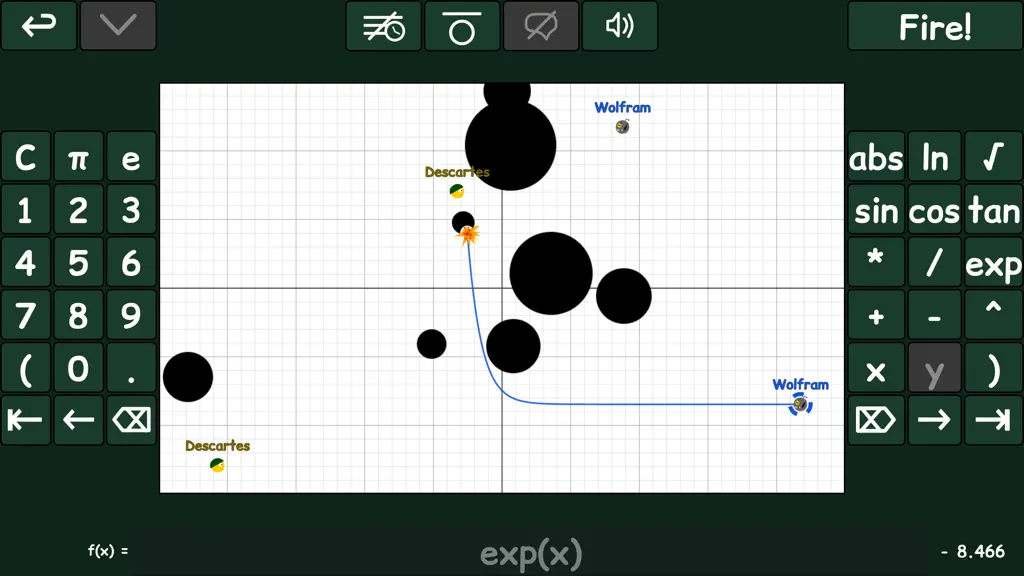Click the forward delete icon
The height and width of the screenshot is (576, 1024).
pos(876,420)
